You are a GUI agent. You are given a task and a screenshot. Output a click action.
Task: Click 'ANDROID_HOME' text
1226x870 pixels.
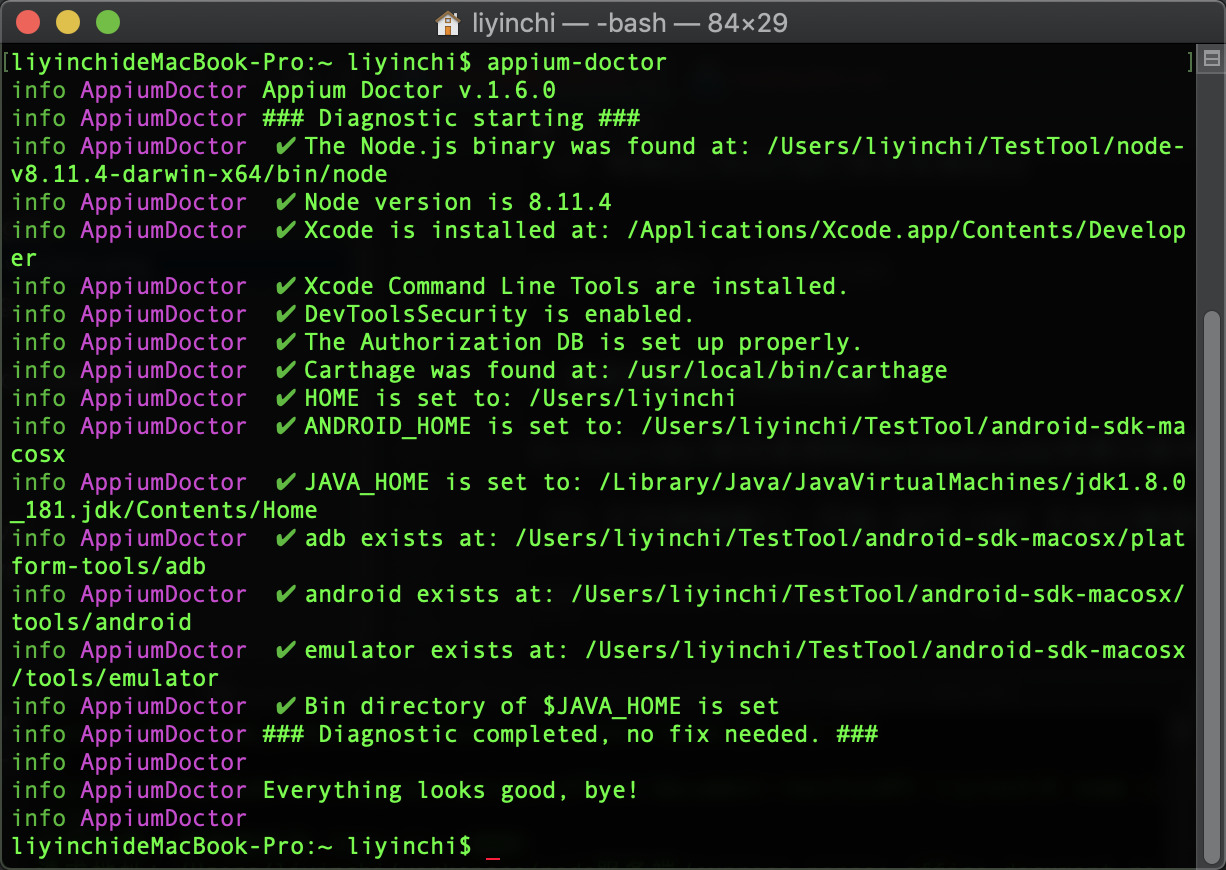pyautogui.click(x=388, y=426)
